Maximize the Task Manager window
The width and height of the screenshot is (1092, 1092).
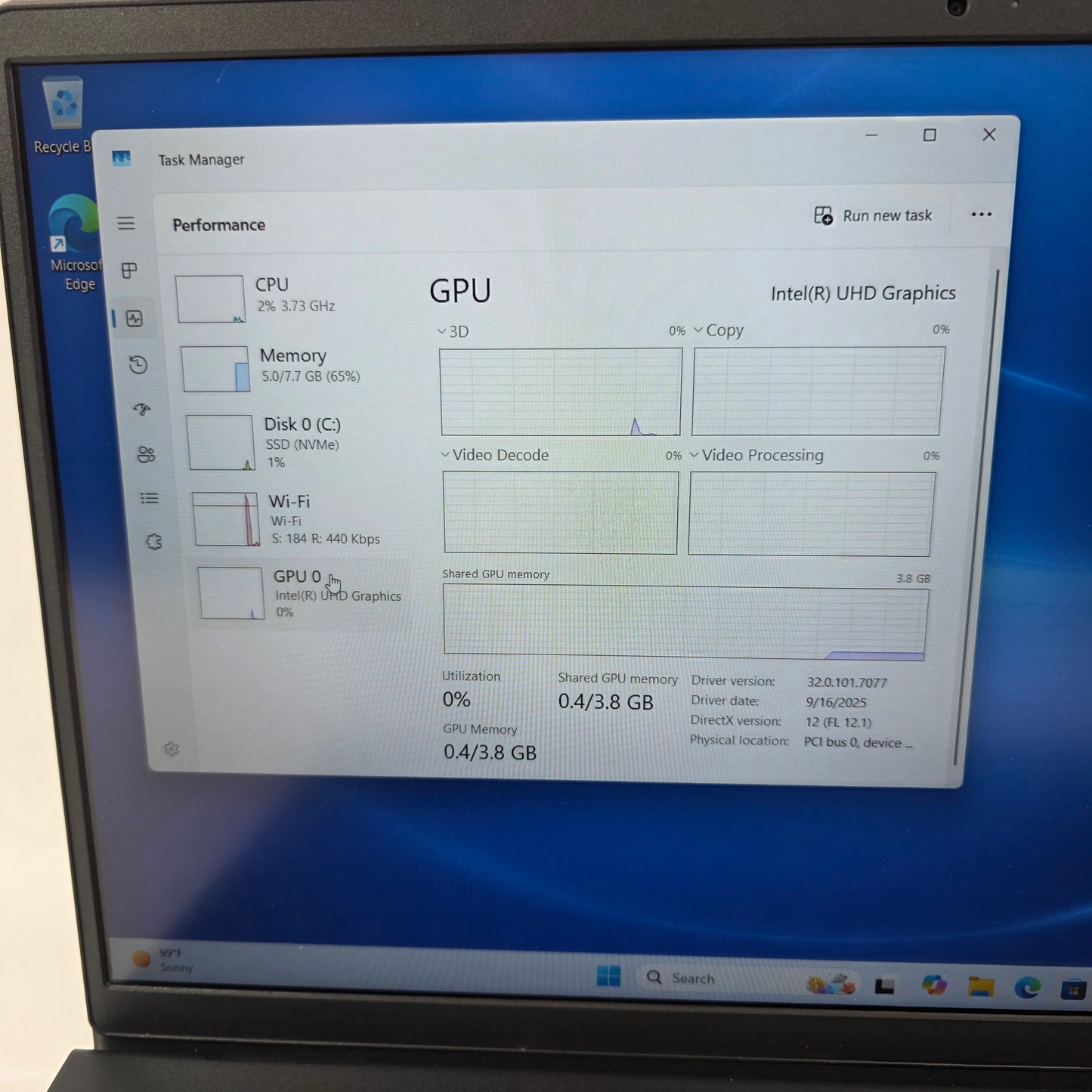pyautogui.click(x=930, y=135)
